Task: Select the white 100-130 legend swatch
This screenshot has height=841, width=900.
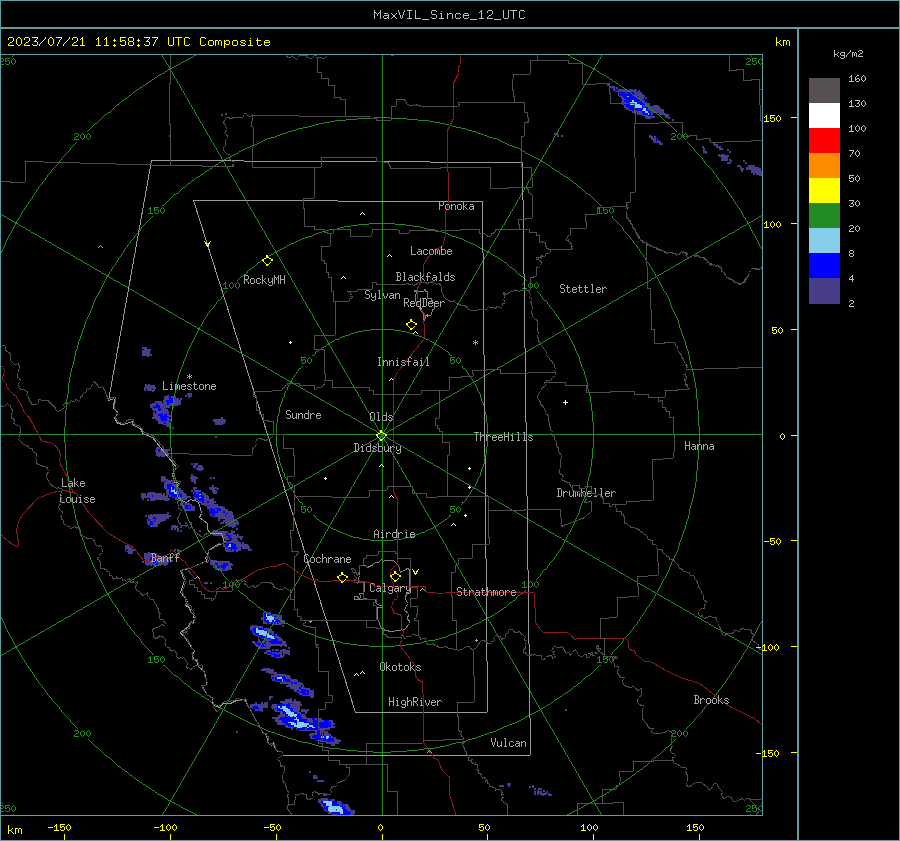Action: [x=824, y=116]
